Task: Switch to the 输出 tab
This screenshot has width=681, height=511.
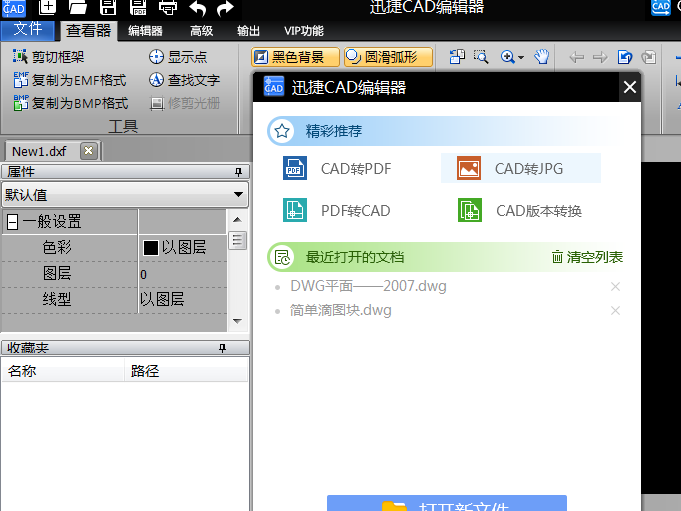Action: click(248, 31)
